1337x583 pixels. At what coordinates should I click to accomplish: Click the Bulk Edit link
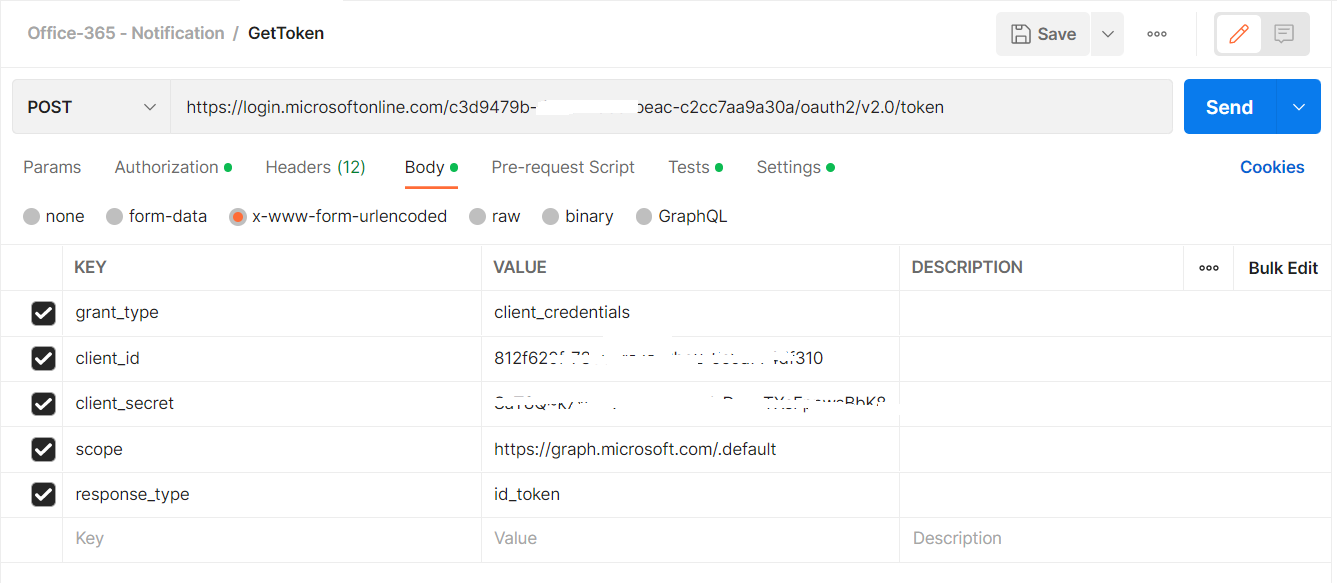pos(1283,267)
